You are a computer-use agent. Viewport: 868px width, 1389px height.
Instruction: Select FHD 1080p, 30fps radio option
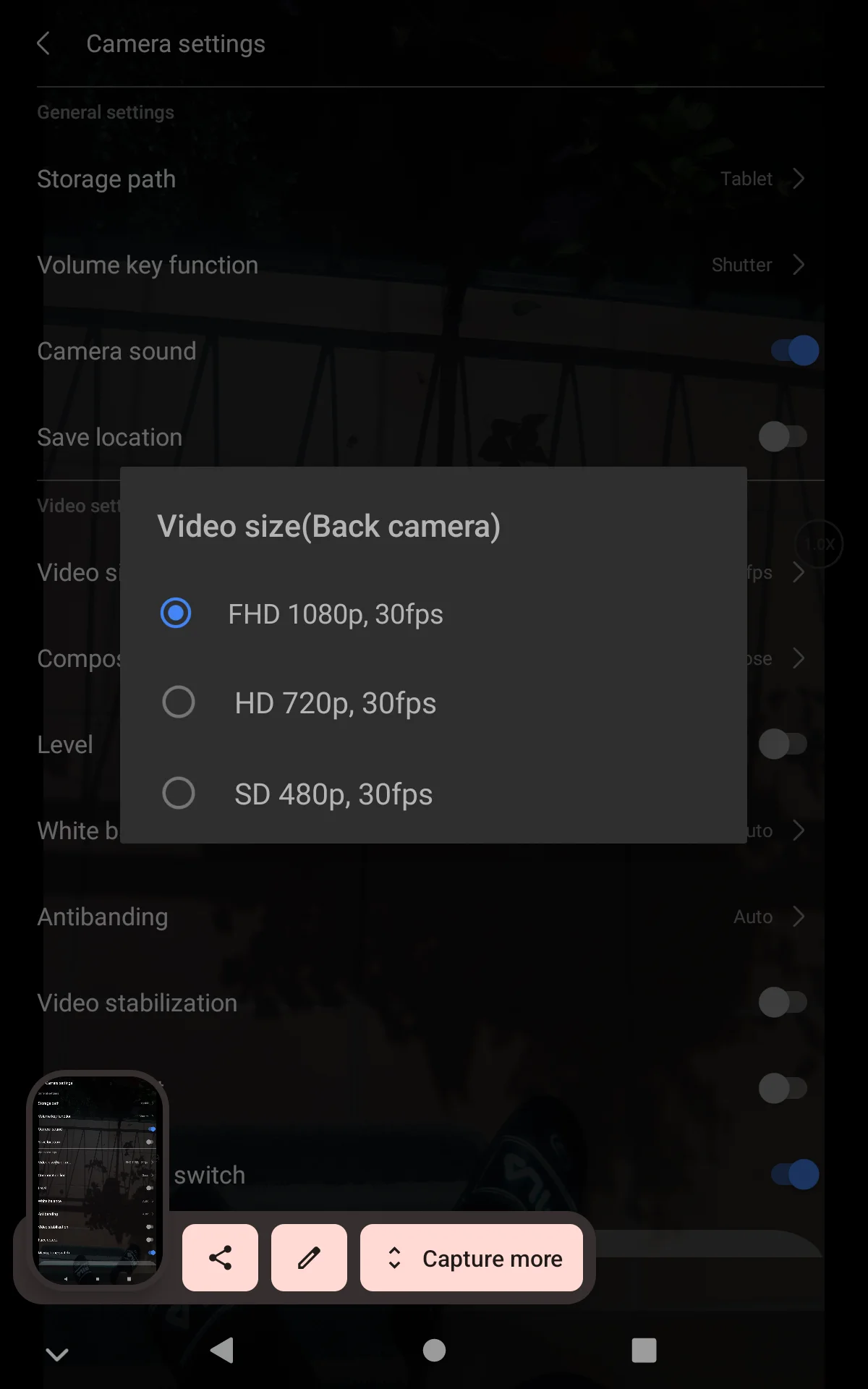click(x=176, y=613)
